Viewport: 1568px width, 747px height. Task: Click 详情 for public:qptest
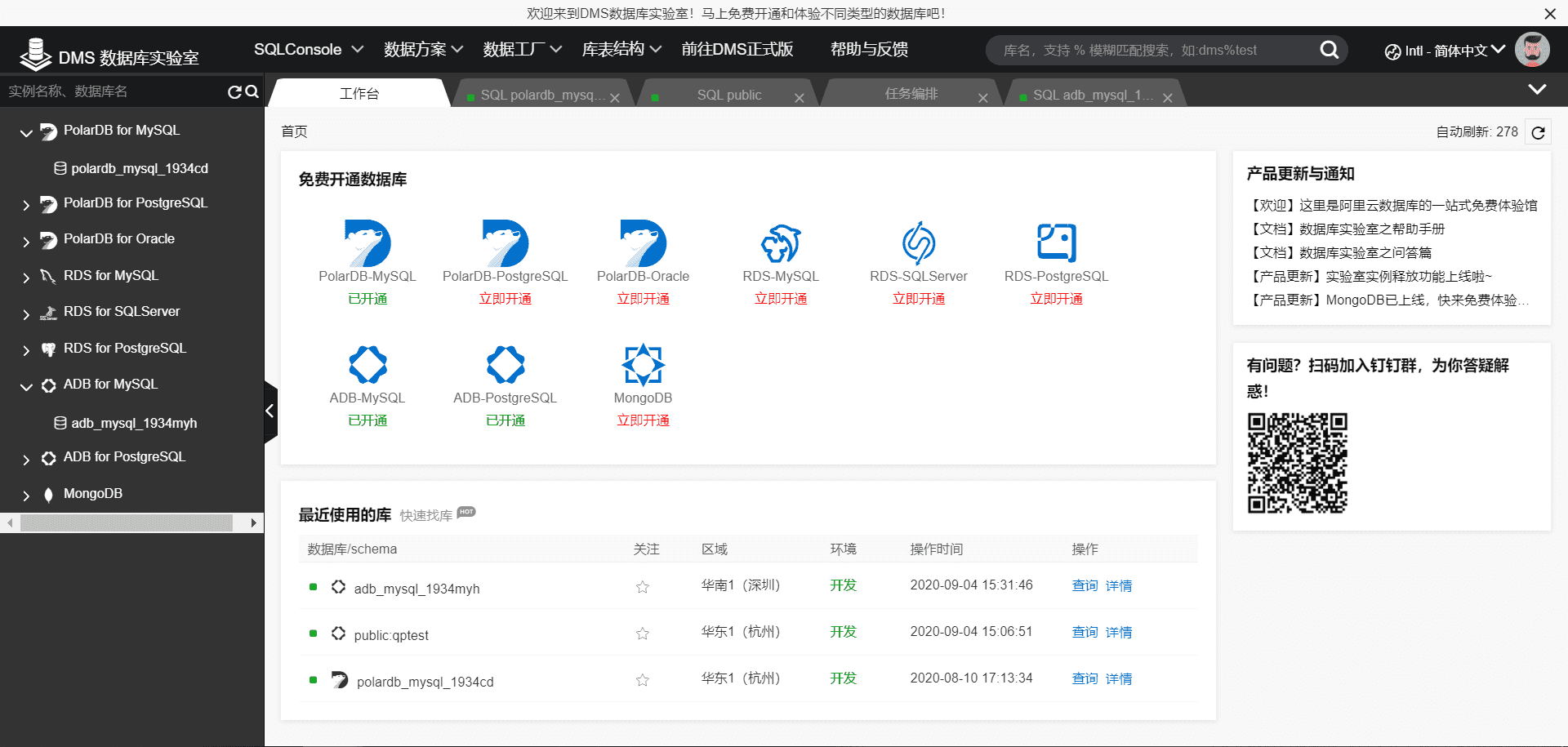click(x=1119, y=632)
